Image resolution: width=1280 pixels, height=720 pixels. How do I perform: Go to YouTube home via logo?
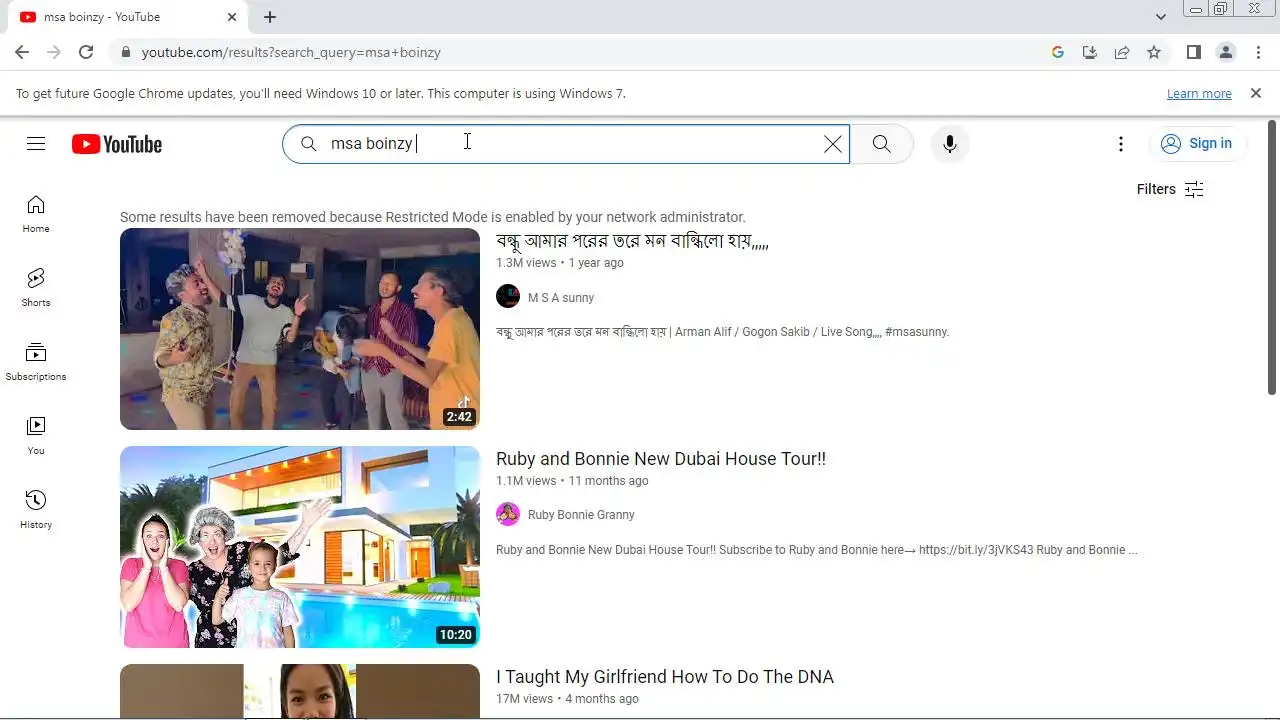[117, 144]
